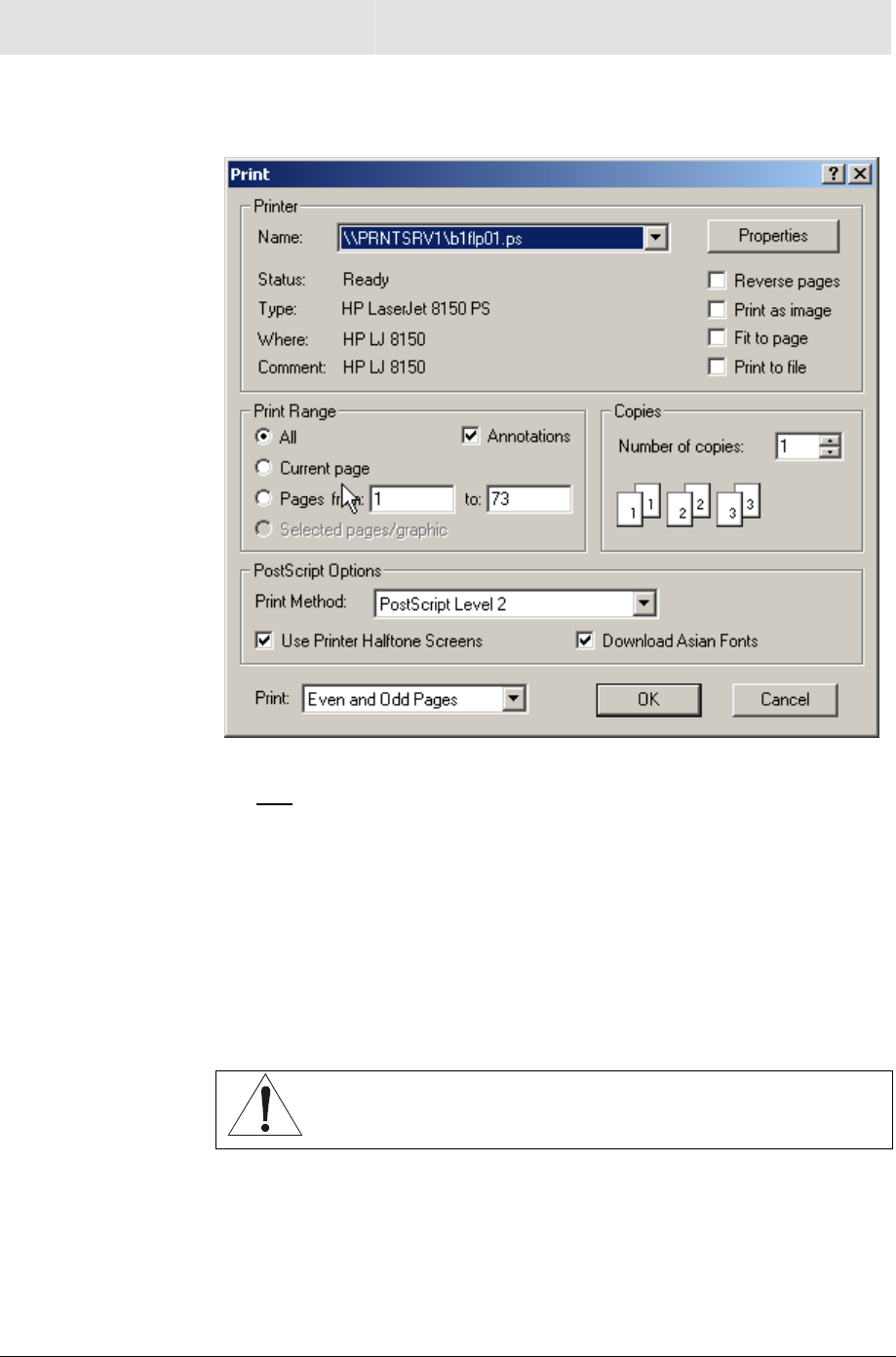896x1357 pixels.
Task: Click the 'Comment:' label
Action: point(292,368)
